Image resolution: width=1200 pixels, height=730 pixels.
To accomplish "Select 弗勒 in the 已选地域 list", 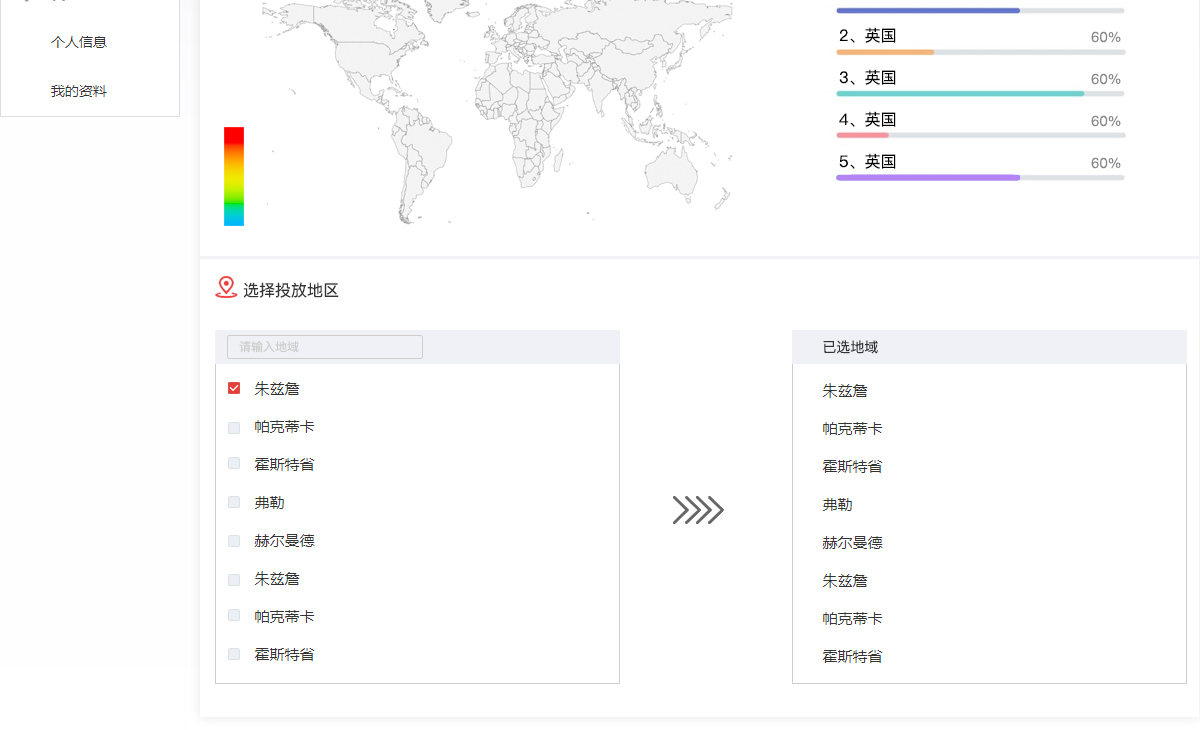I will 838,505.
